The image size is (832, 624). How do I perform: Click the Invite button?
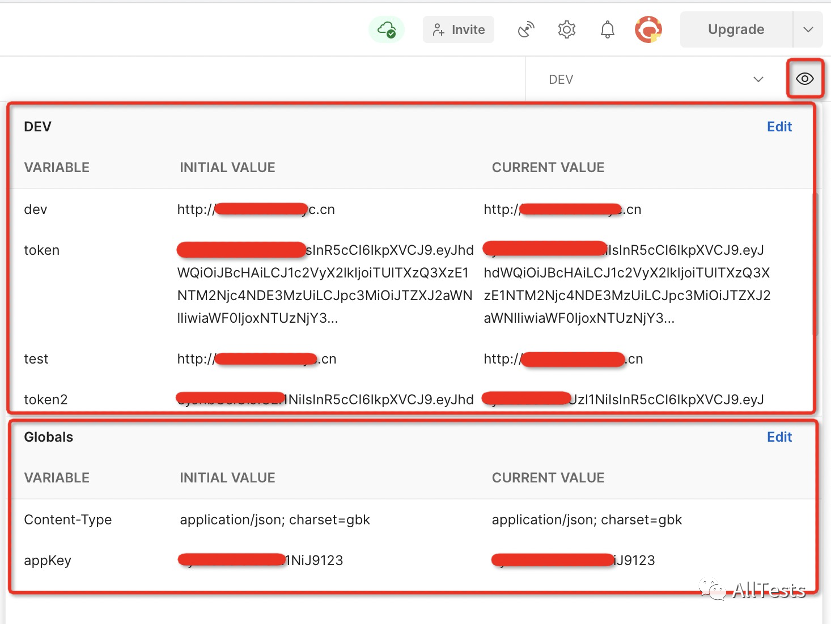[458, 29]
